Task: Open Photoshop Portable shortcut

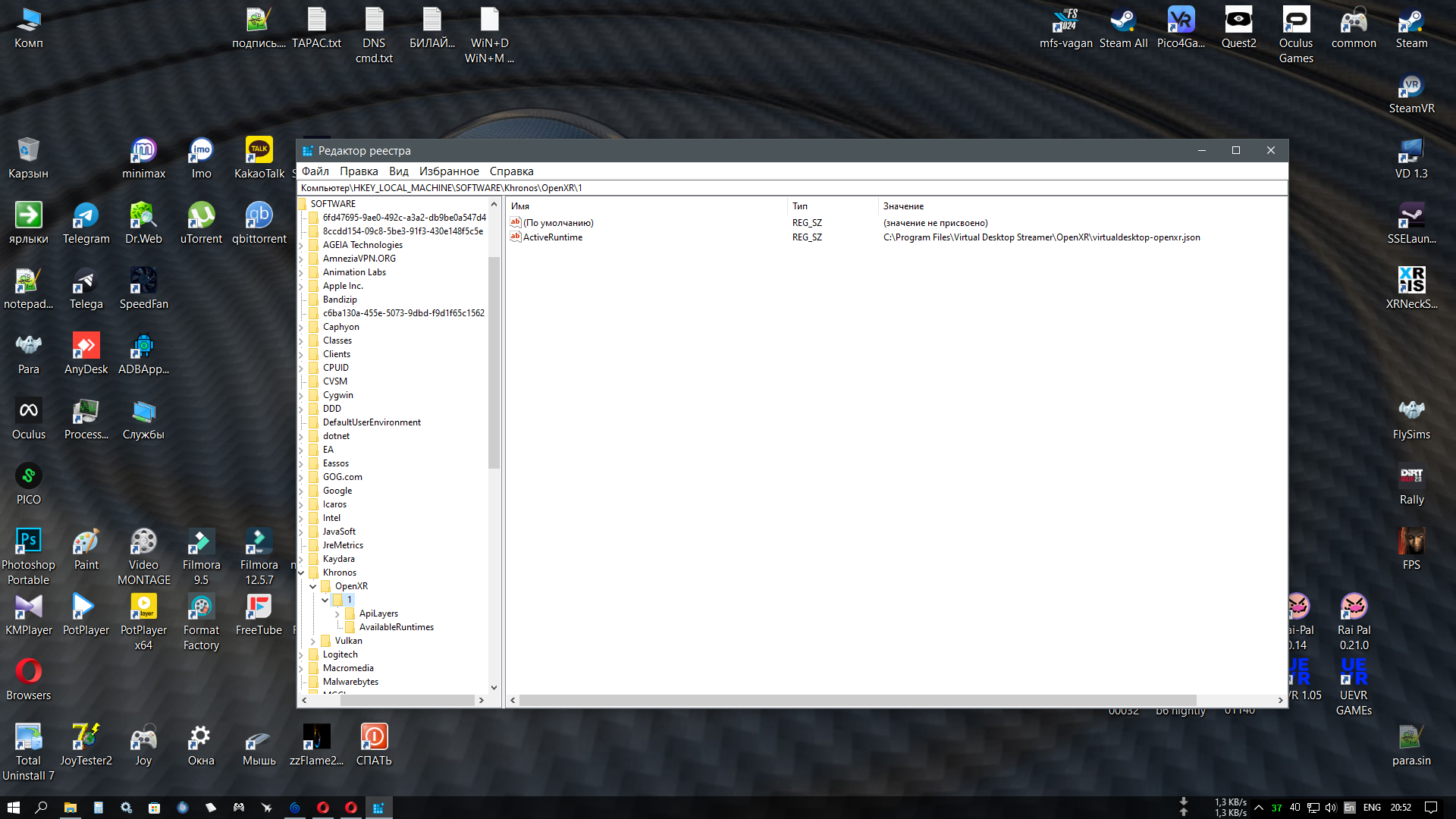Action: click(x=28, y=557)
